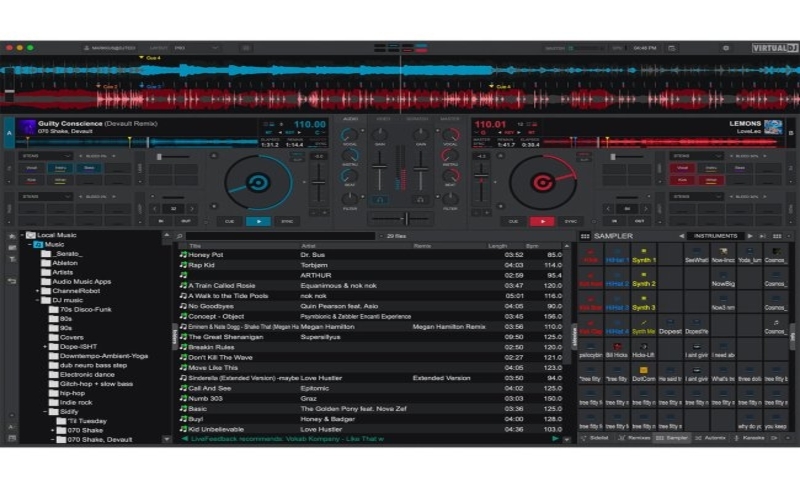Click the left deck FILTER knob
Viewport: 800px width, 488px height.
(x=349, y=198)
